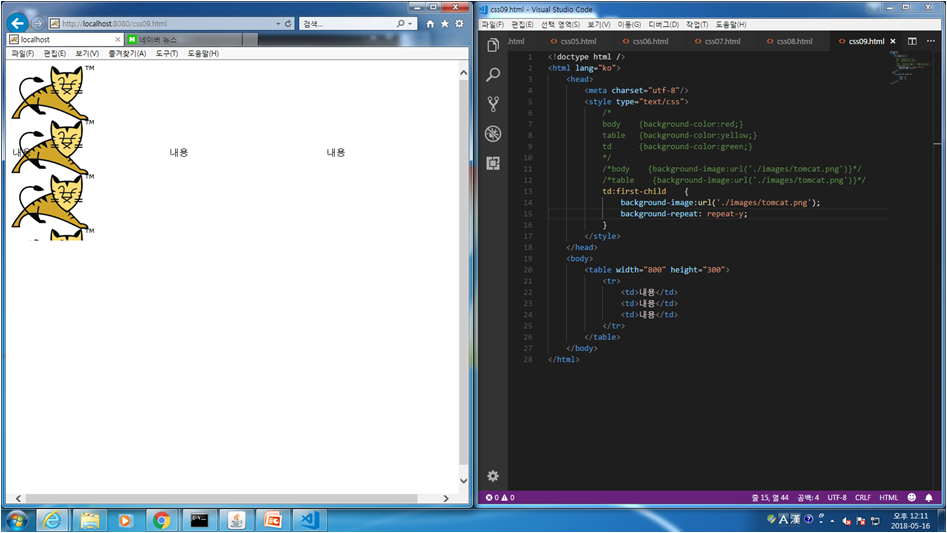Launch Internet Explorer from the taskbar
947x533 pixels.
52,520
